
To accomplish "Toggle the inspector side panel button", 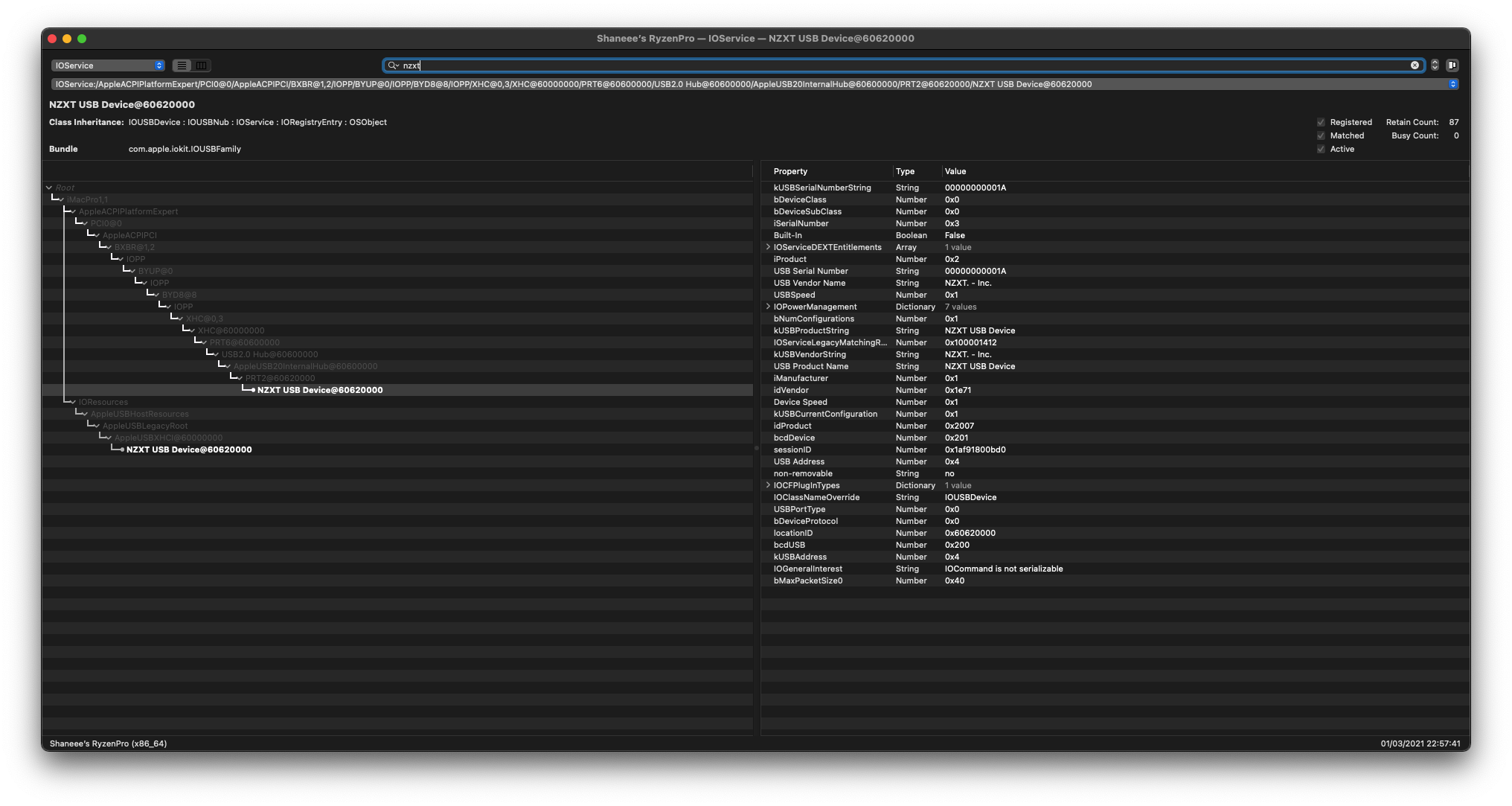I will click(x=1452, y=65).
